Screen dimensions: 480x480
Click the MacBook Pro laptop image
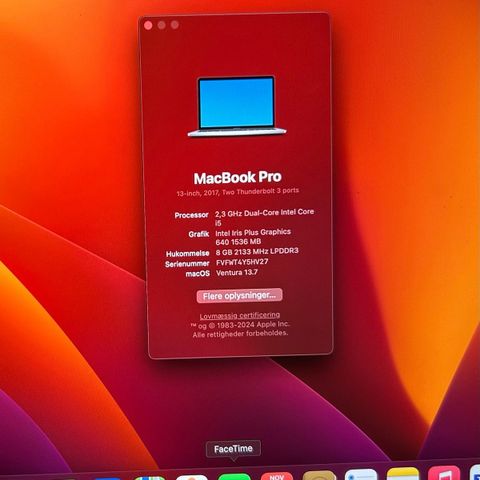pyautogui.click(x=237, y=106)
